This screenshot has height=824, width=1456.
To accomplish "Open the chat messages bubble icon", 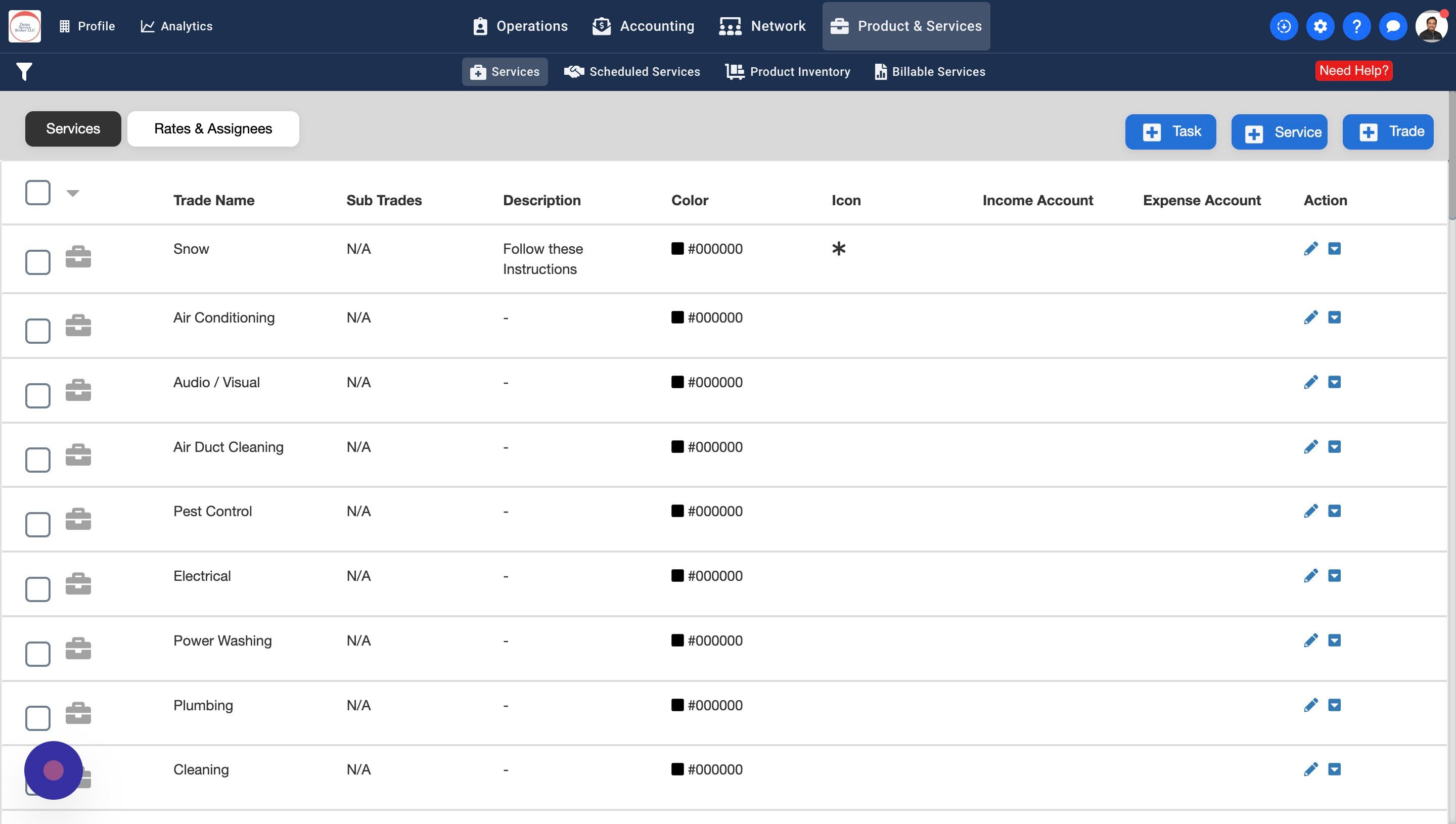I will pos(1393,26).
